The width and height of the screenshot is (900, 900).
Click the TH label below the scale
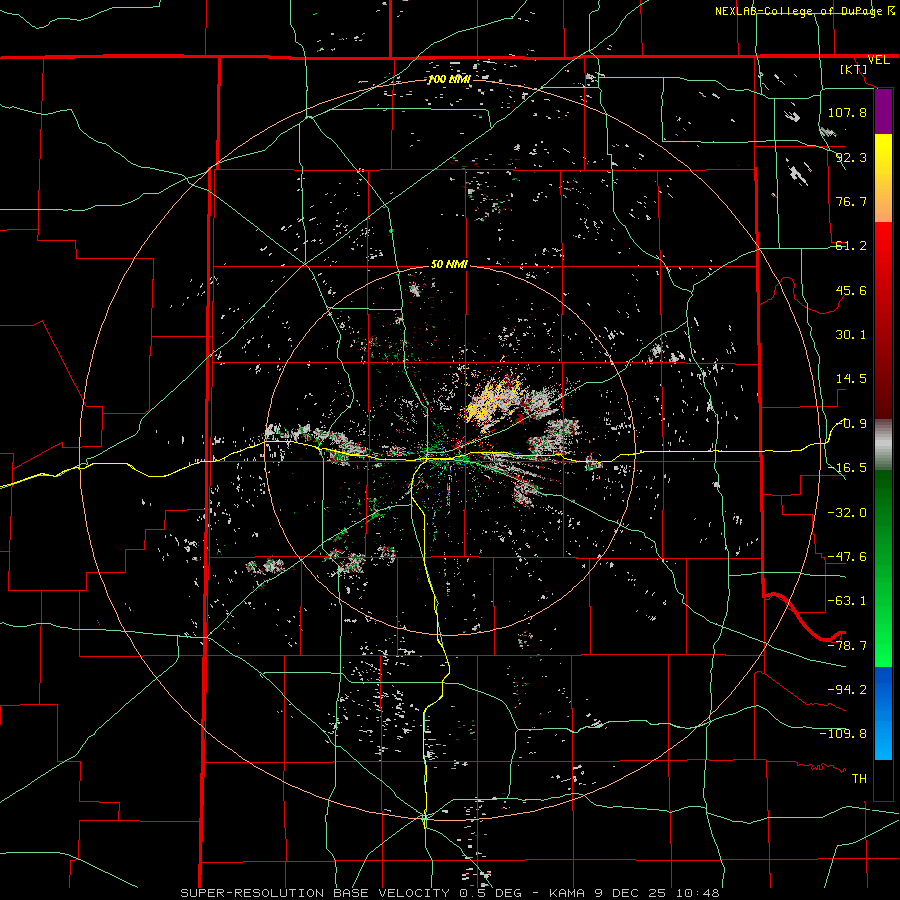[x=859, y=779]
